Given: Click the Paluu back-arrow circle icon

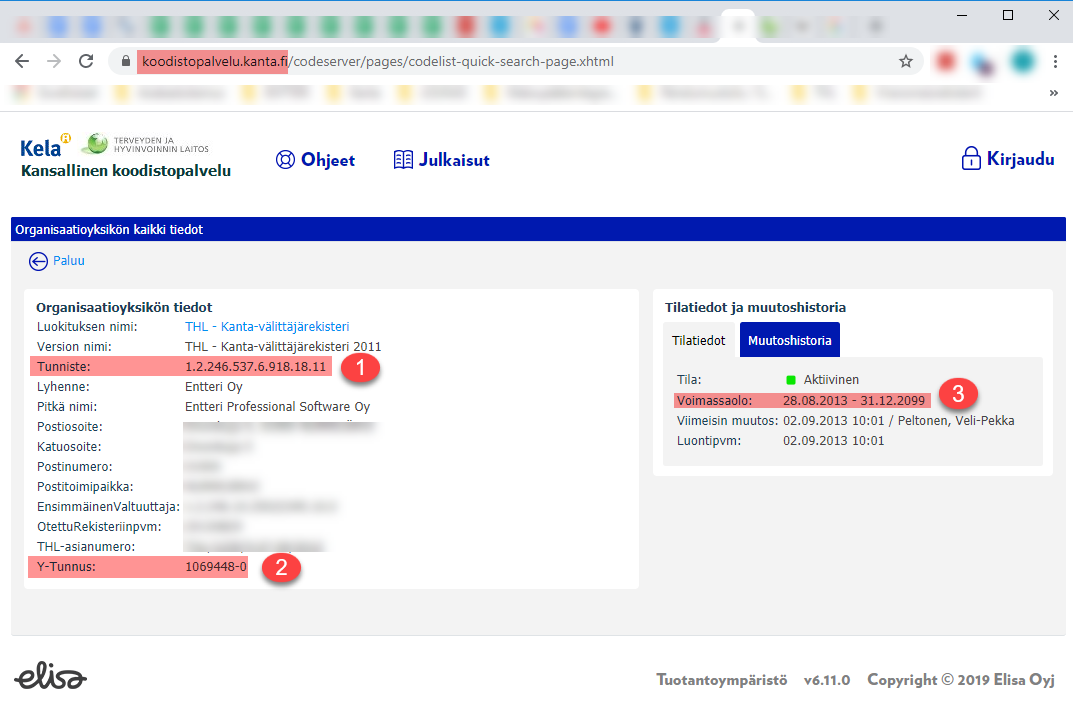Looking at the screenshot, I should [x=38, y=261].
